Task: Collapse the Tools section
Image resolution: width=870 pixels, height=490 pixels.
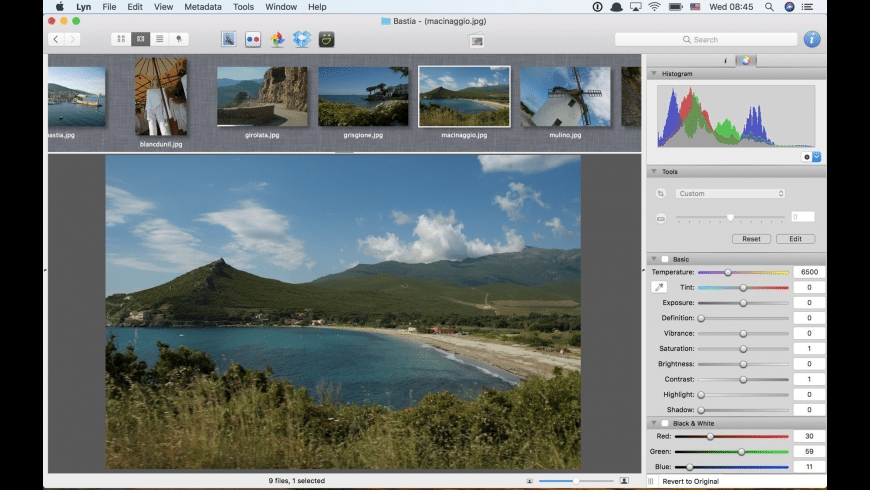Action: tap(654, 172)
